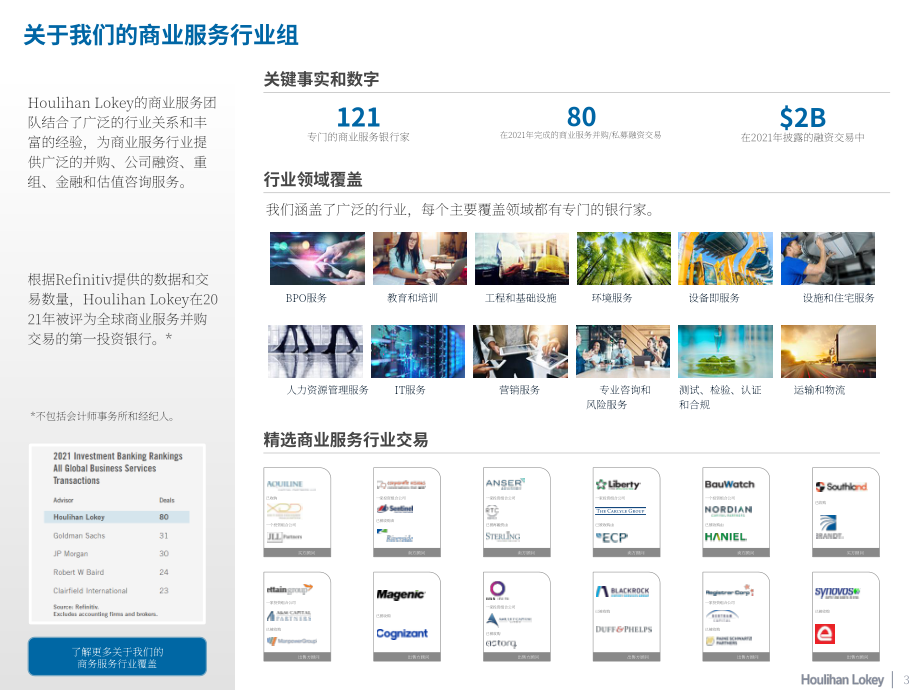Click the 2021 Investment Banking Rankings title
Screen dimensions: 920x690
(x=117, y=468)
